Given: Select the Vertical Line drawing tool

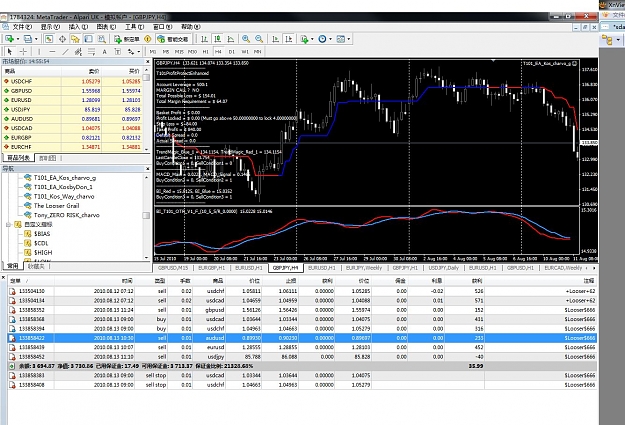Looking at the screenshot, I should 39,51.
